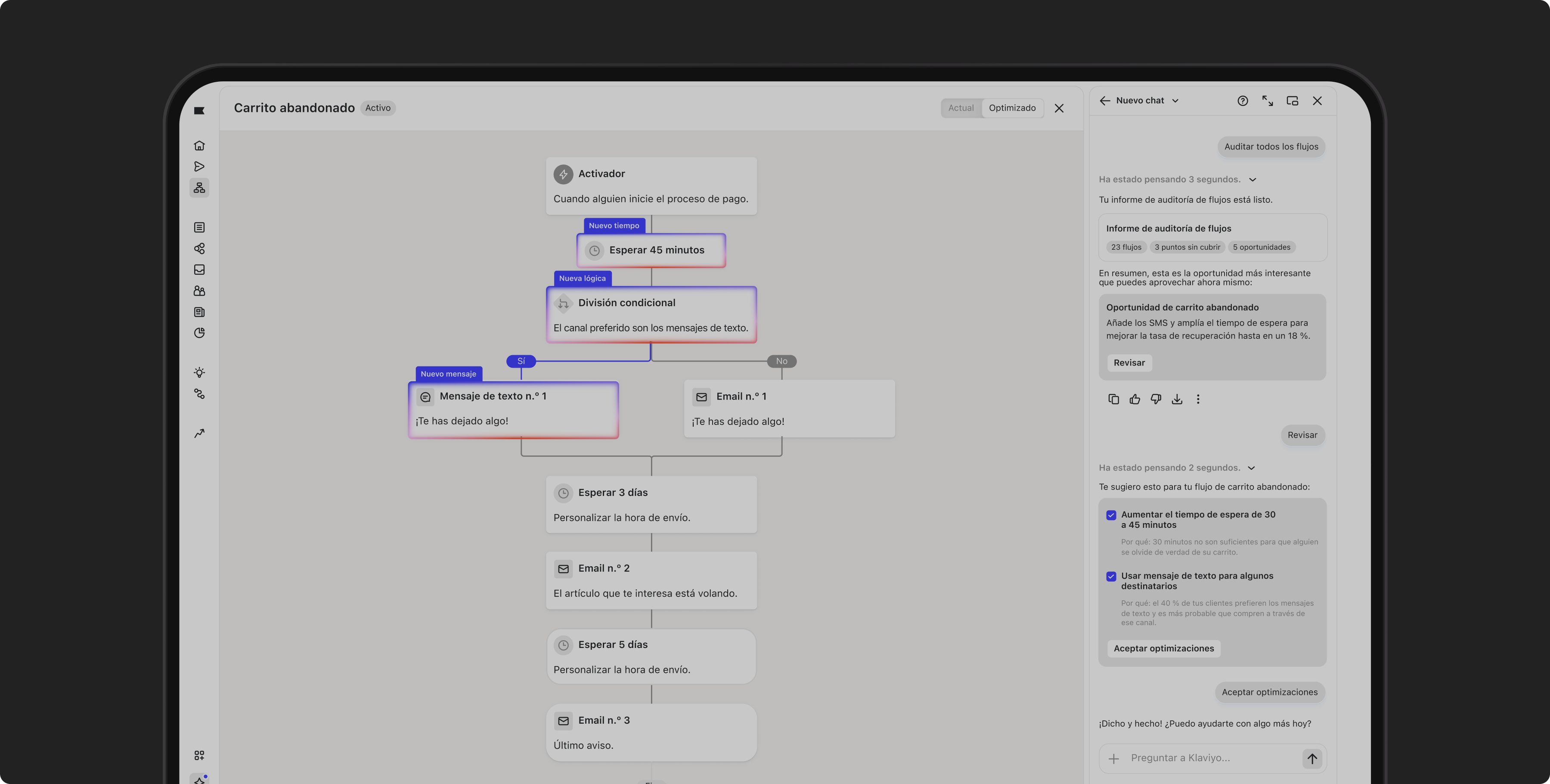Click the No branch label
The height and width of the screenshot is (784, 1550).
point(781,361)
